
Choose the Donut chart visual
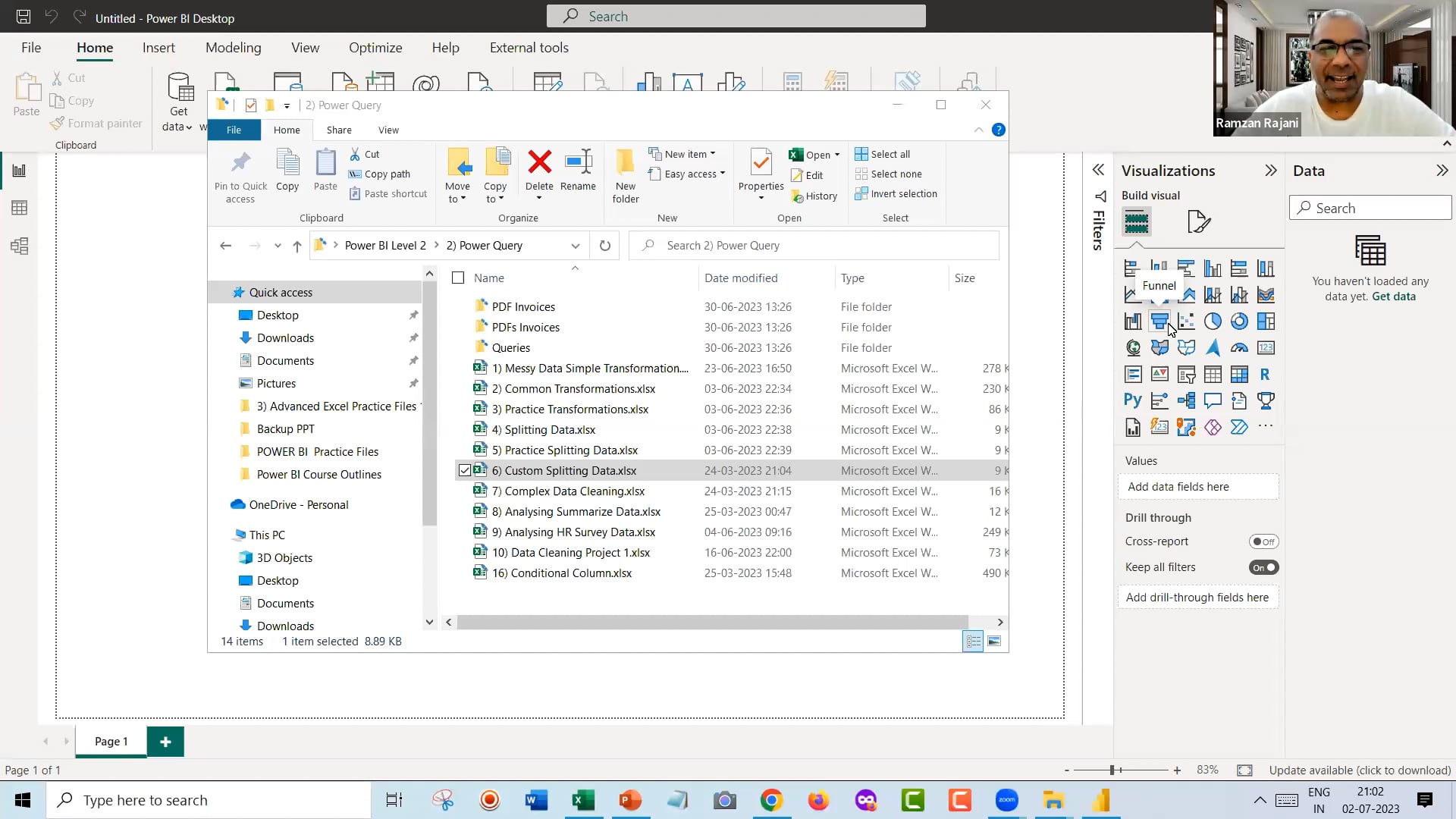coord(1239,322)
